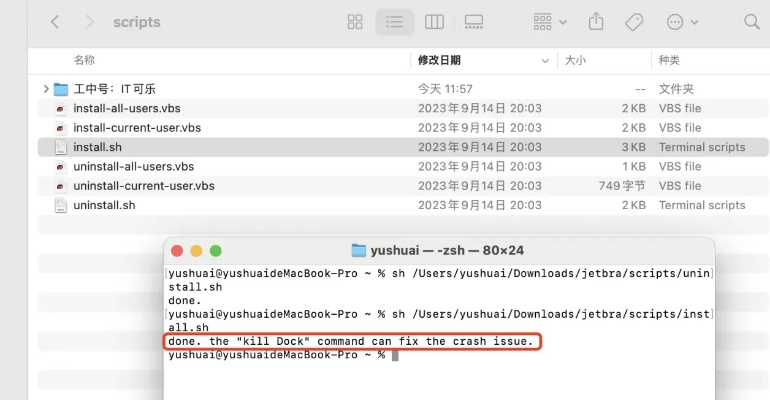Viewport: 770px width, 400px height.
Task: Switch Finder to column view
Action: tap(434, 22)
